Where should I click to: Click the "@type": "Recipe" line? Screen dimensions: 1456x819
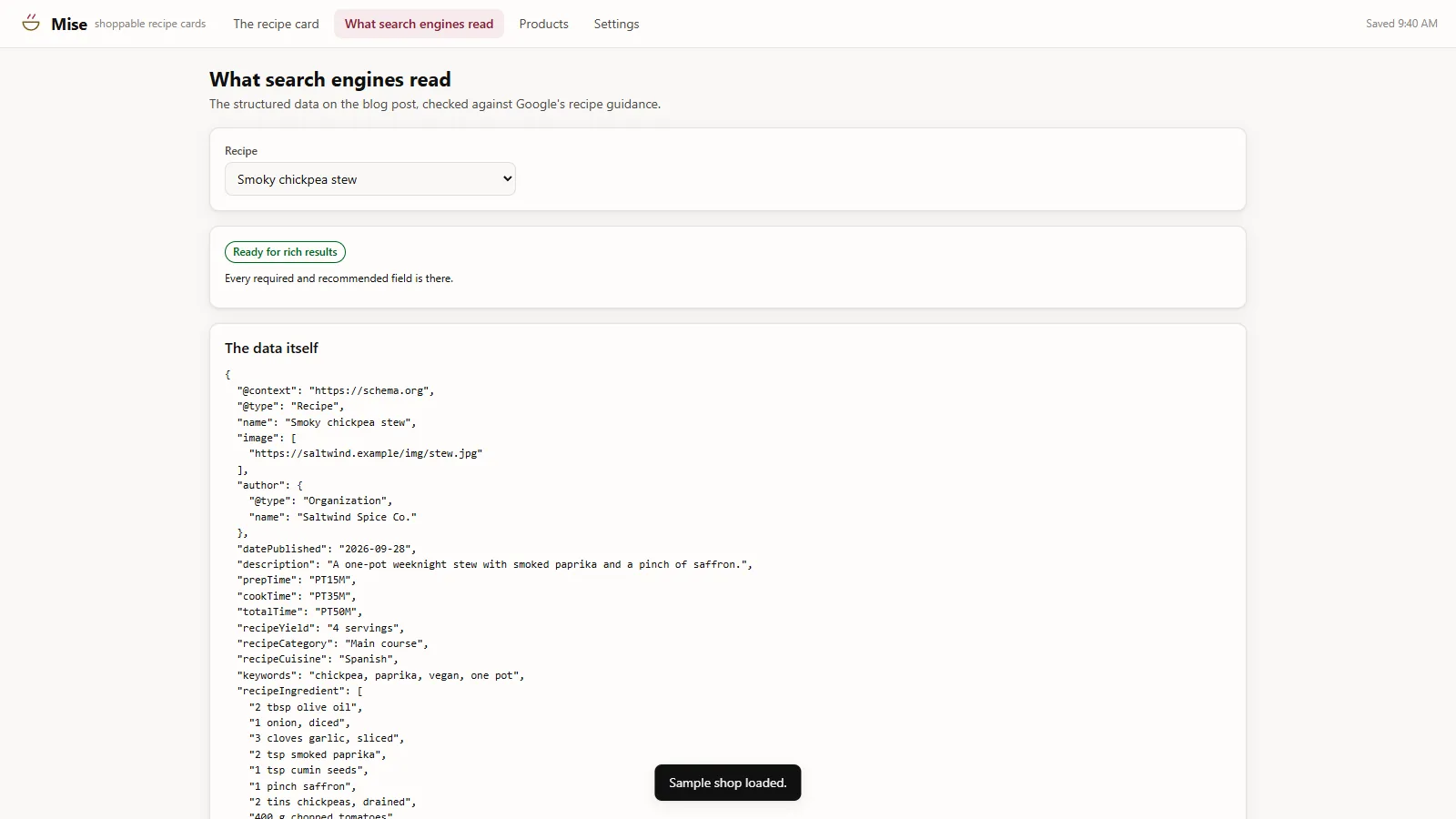click(290, 406)
